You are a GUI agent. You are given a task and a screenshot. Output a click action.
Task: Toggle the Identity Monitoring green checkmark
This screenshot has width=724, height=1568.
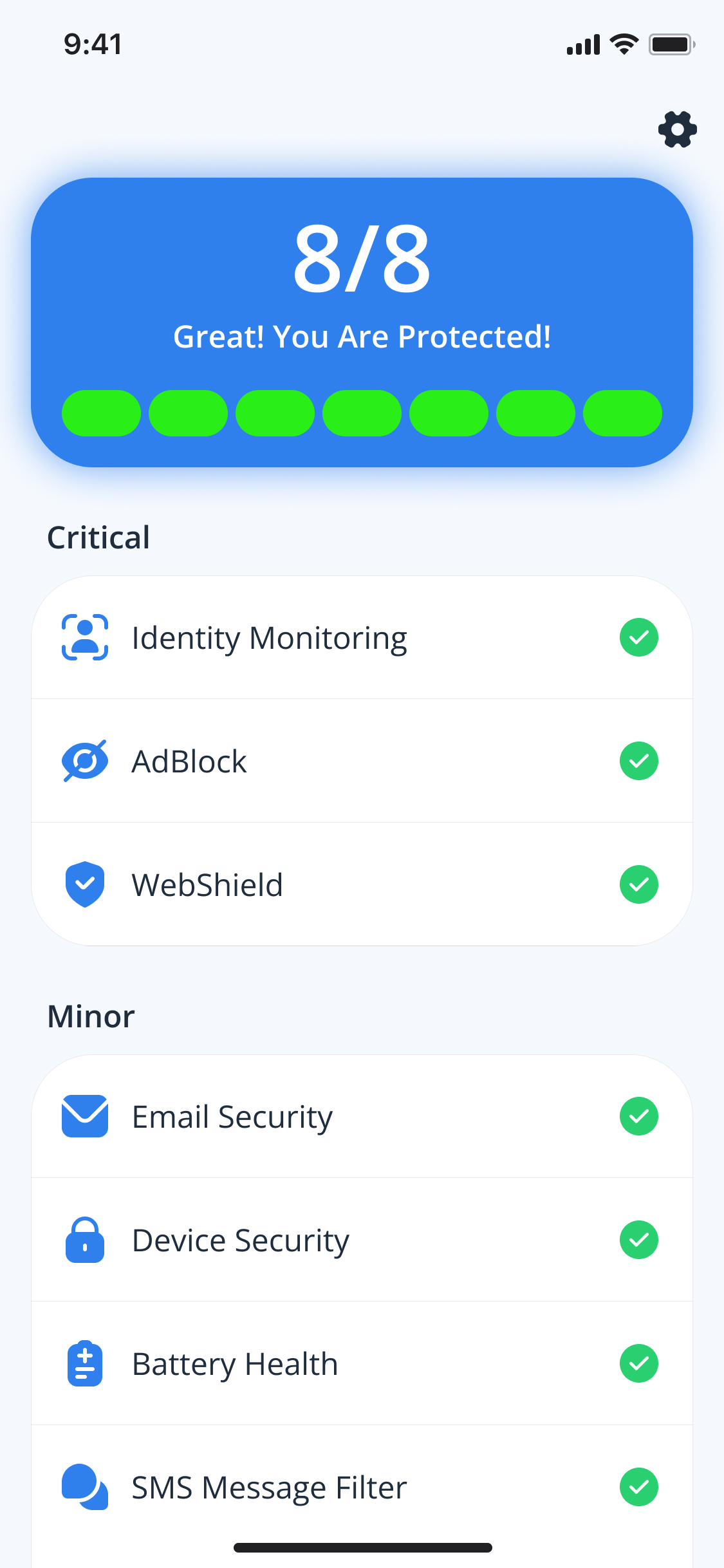(638, 637)
